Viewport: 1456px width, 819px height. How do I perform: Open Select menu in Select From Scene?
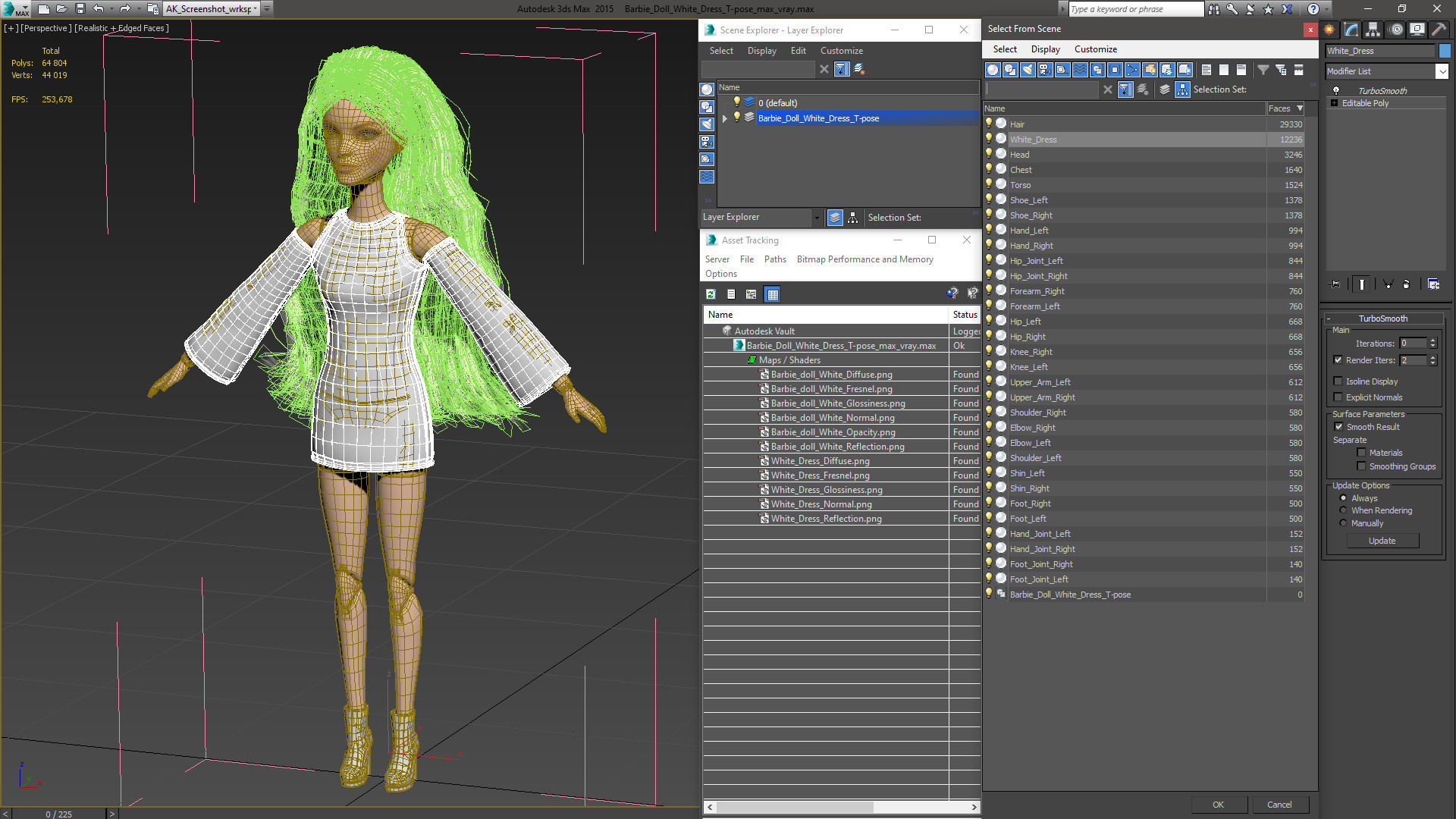click(1005, 49)
